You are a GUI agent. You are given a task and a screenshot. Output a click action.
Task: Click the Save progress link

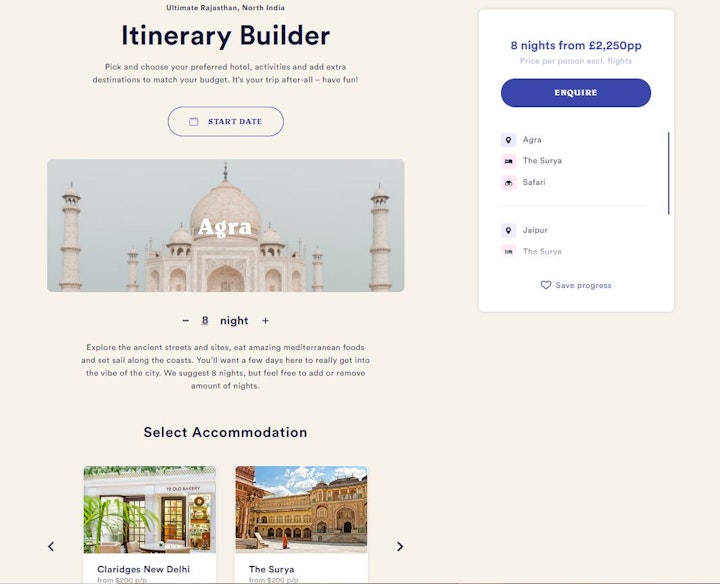(583, 285)
